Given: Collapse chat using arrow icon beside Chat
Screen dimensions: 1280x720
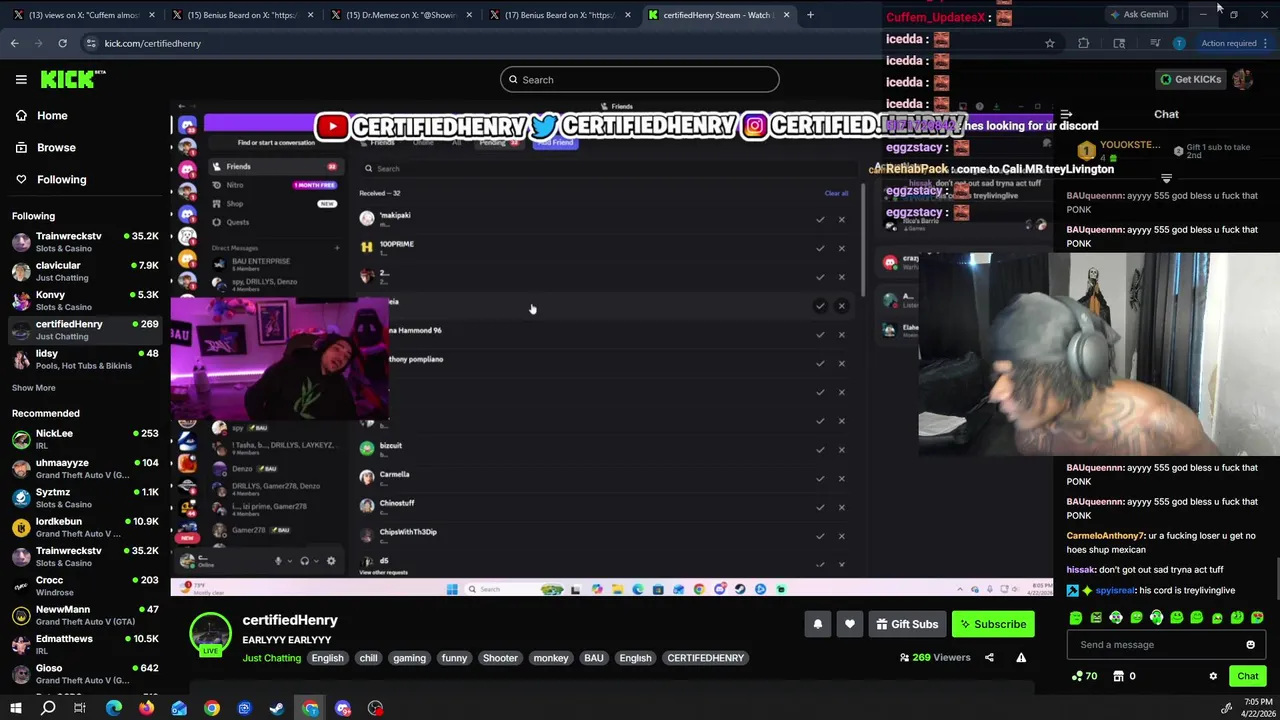Looking at the screenshot, I should click(1066, 114).
